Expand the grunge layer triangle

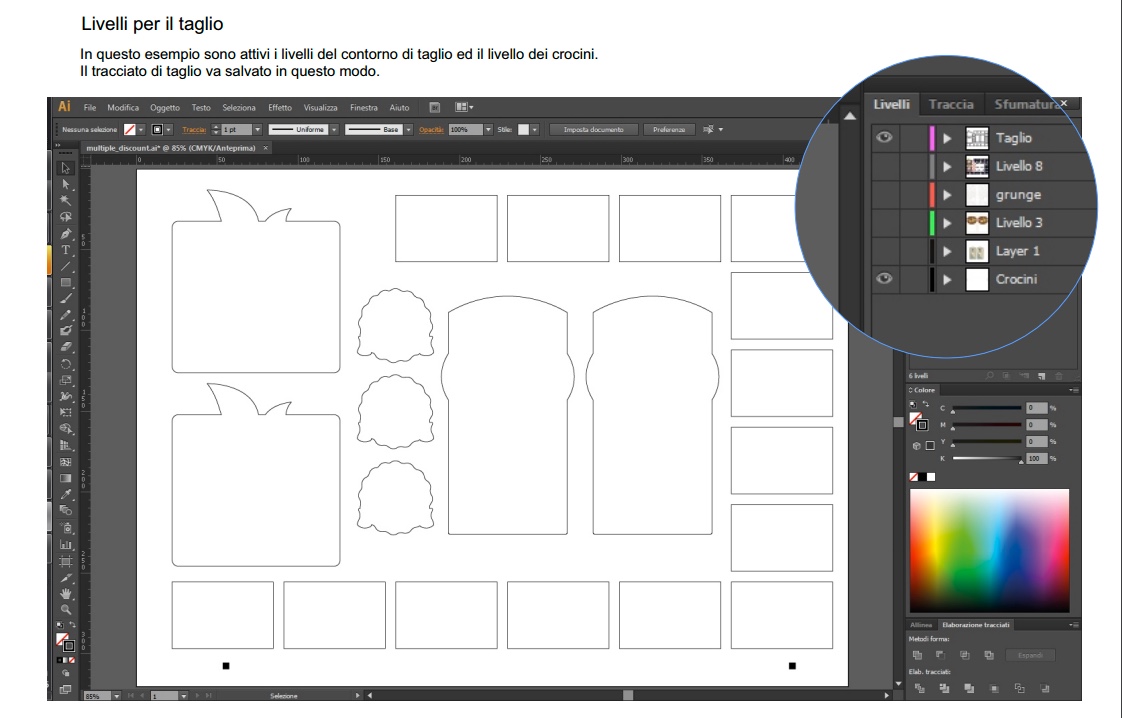(947, 195)
